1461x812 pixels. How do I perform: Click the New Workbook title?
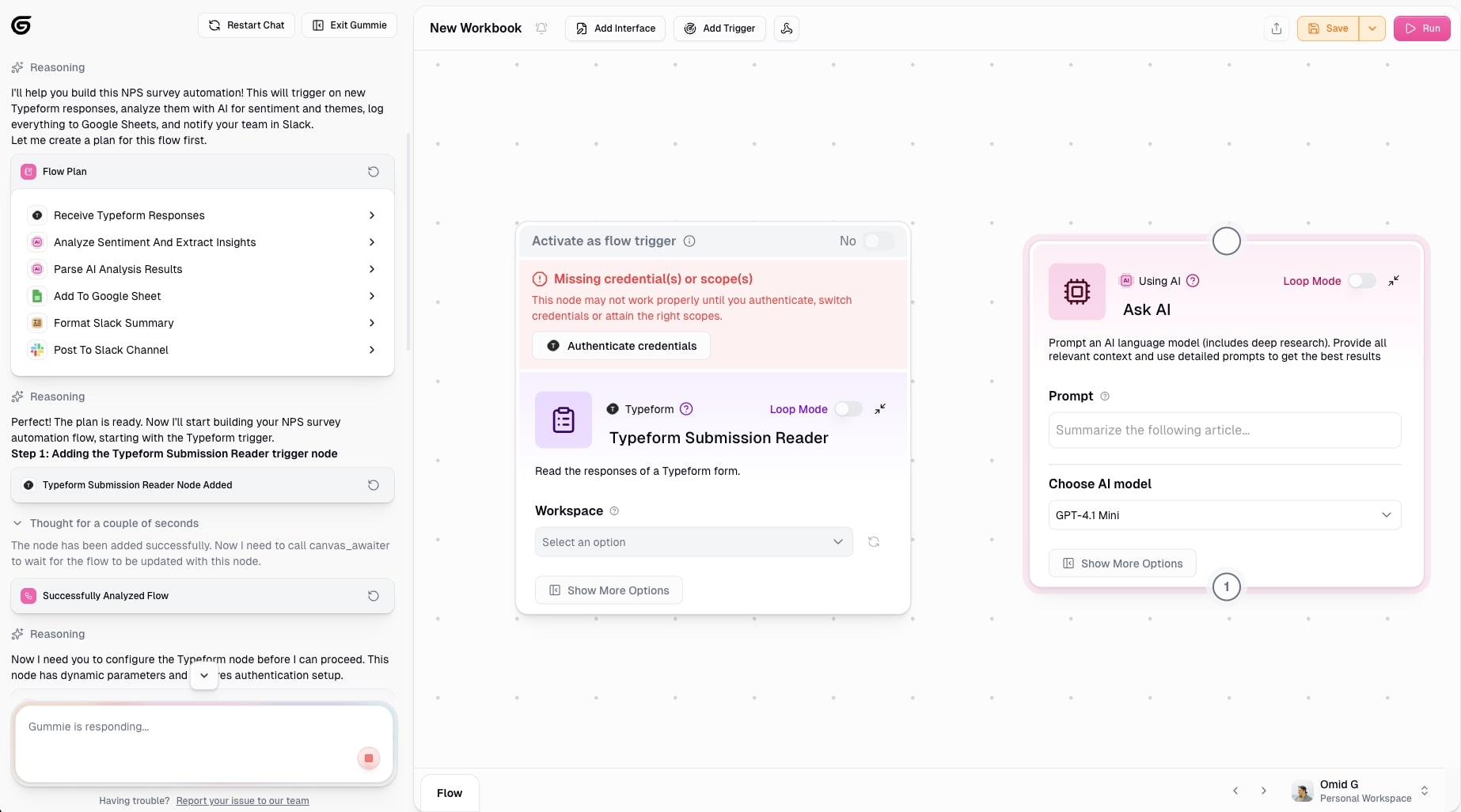476,28
